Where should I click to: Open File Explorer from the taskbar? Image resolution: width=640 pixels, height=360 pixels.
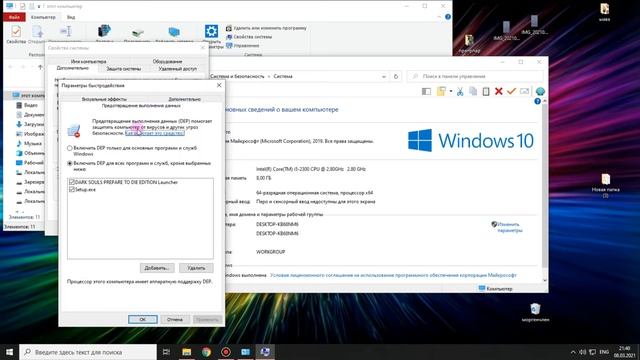187,352
